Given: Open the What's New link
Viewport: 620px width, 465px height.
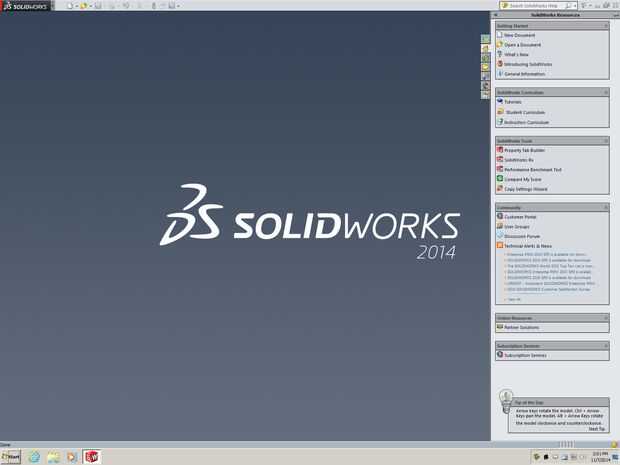Looking at the screenshot, I should tap(516, 55).
